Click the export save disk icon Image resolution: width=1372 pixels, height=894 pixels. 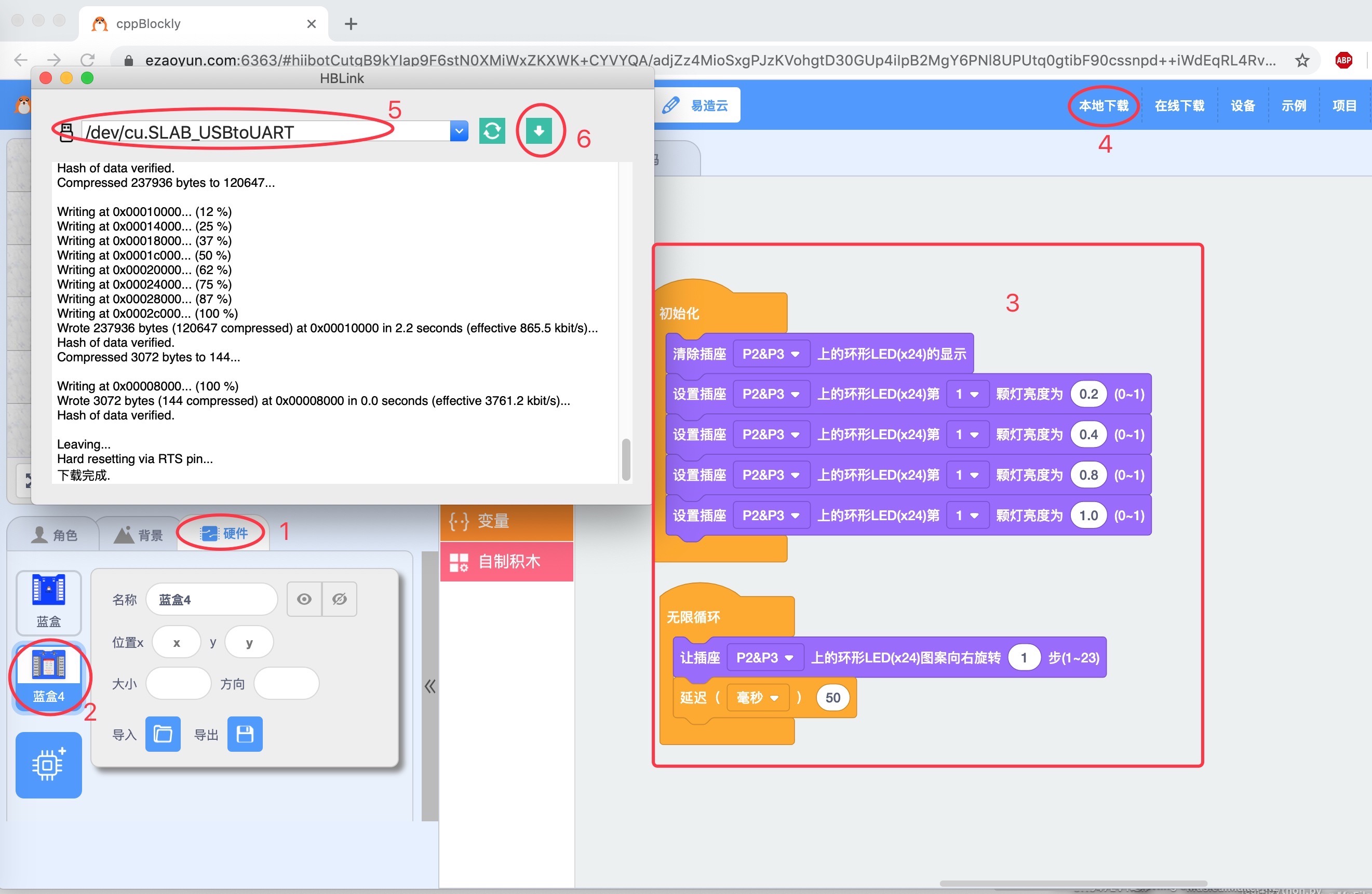click(245, 734)
